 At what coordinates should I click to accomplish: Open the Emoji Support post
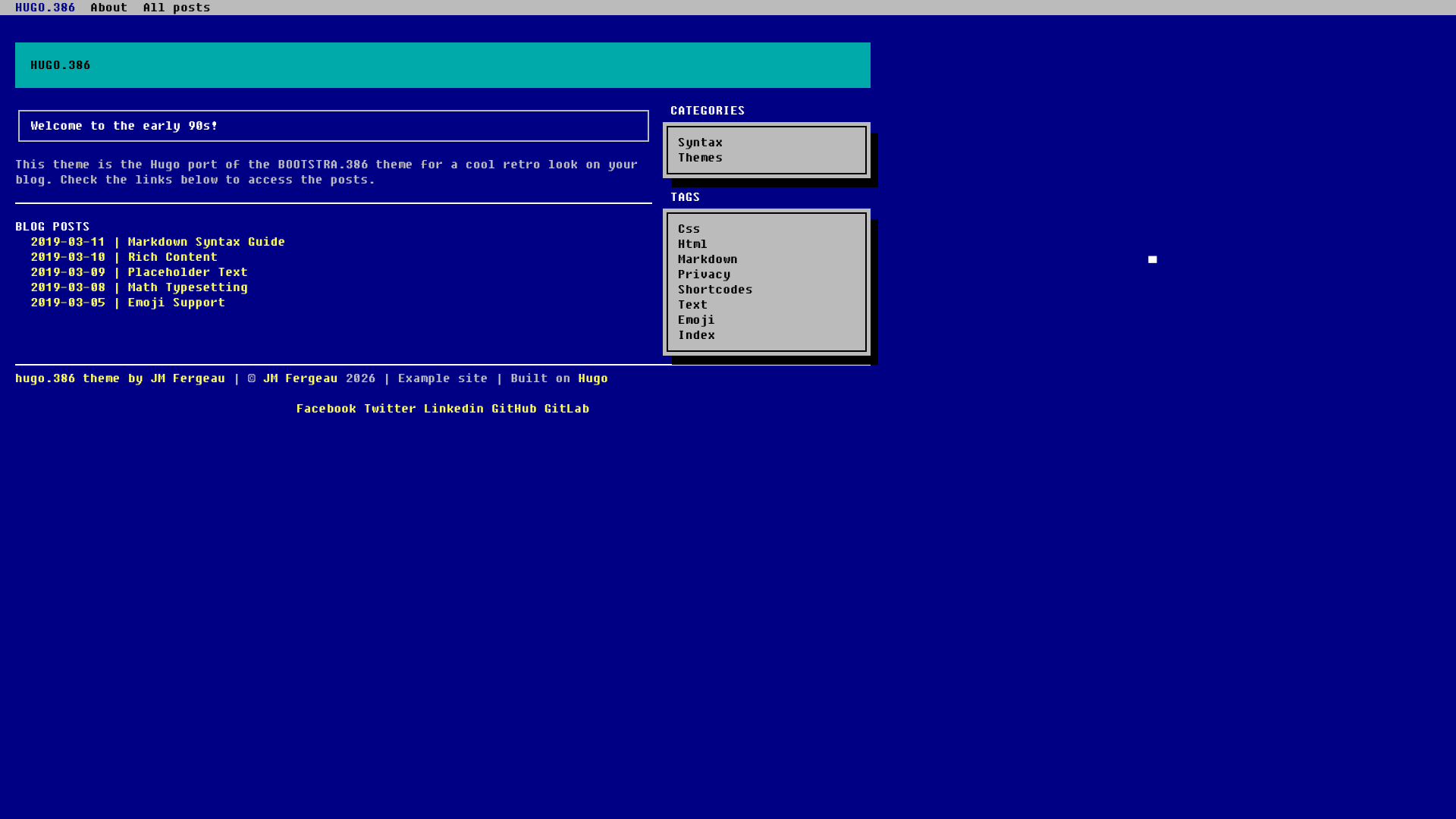click(x=127, y=303)
